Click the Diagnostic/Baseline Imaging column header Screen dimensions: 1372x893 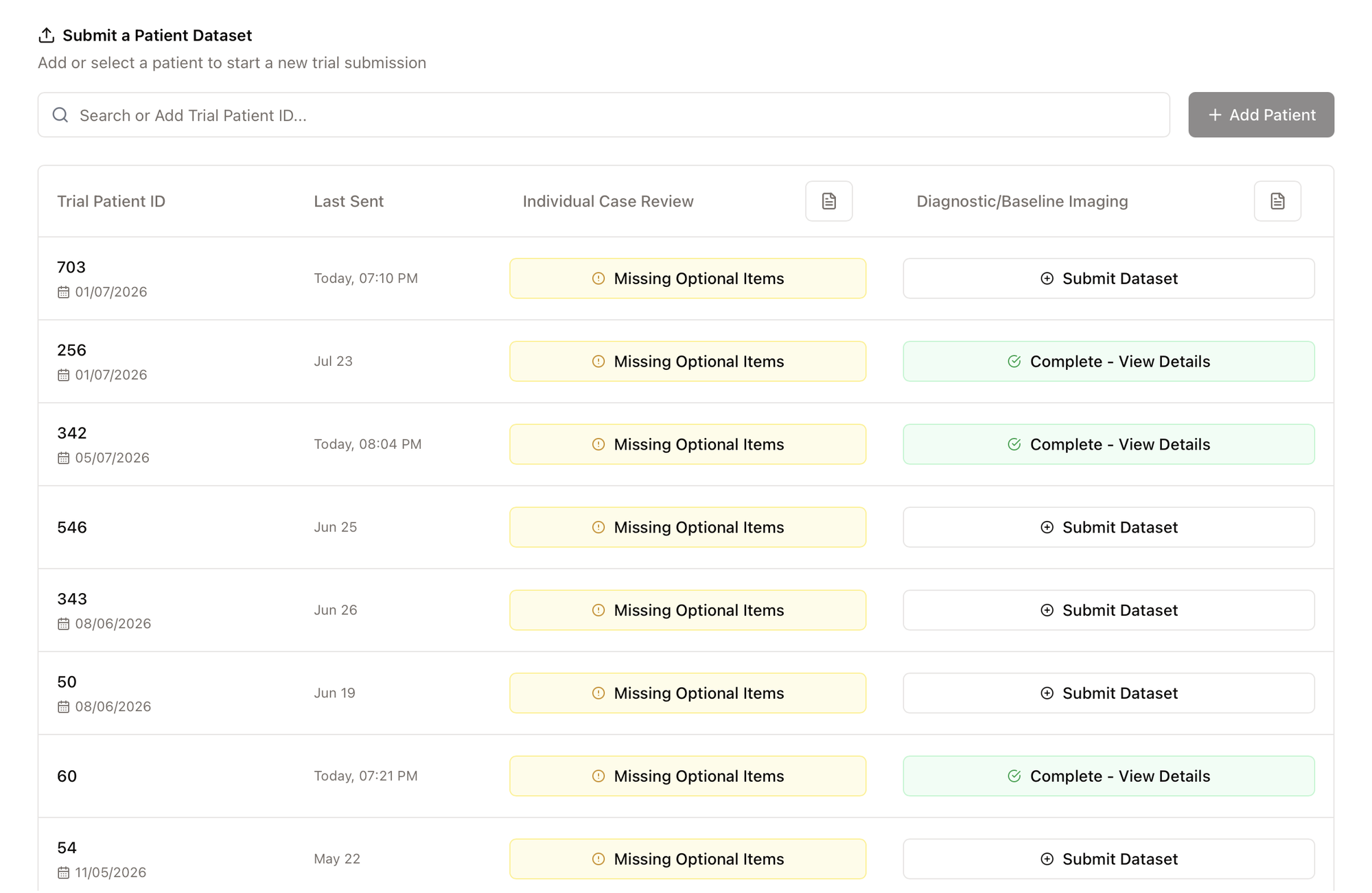click(1022, 201)
